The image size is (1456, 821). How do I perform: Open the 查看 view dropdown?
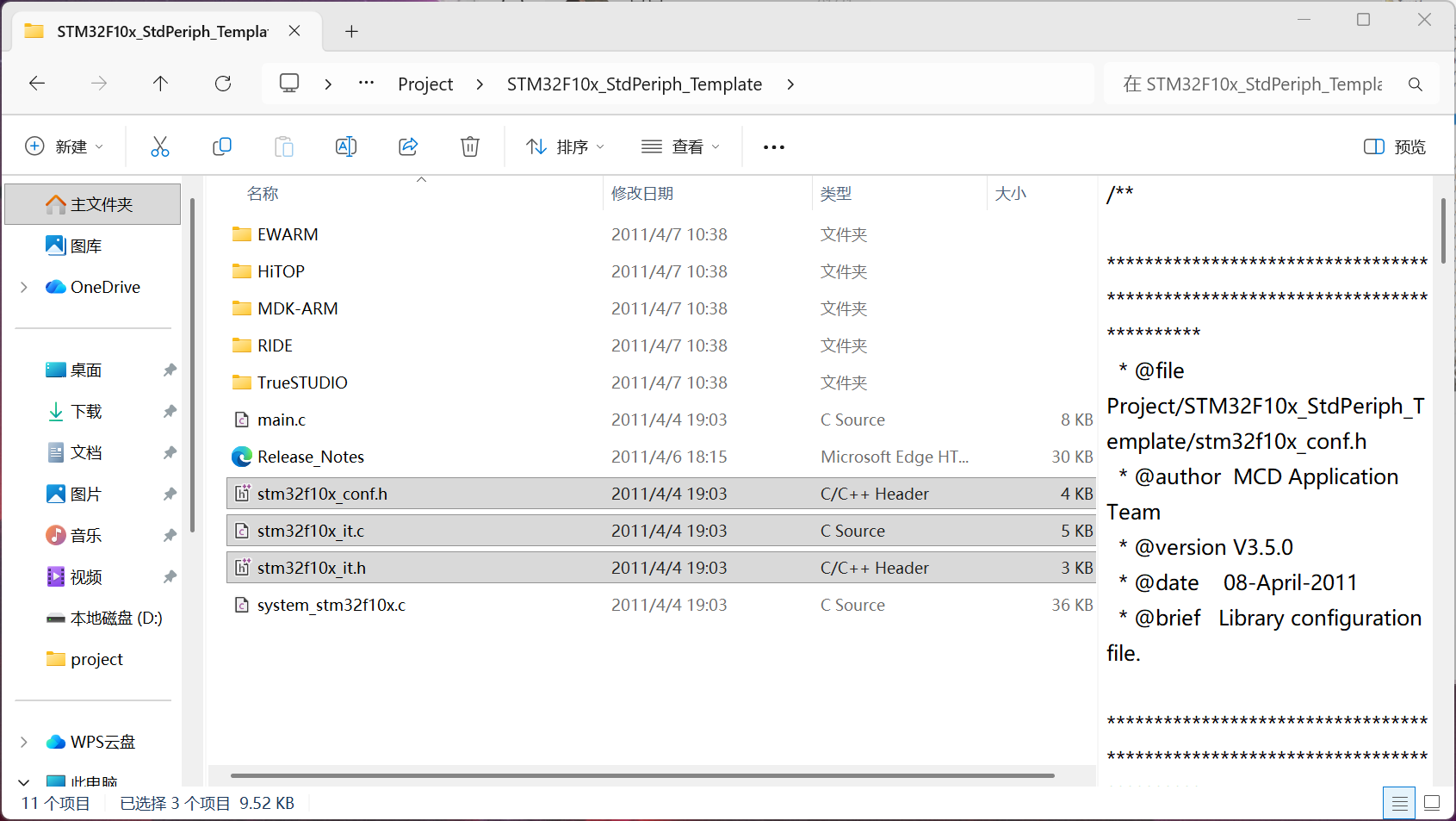680,146
